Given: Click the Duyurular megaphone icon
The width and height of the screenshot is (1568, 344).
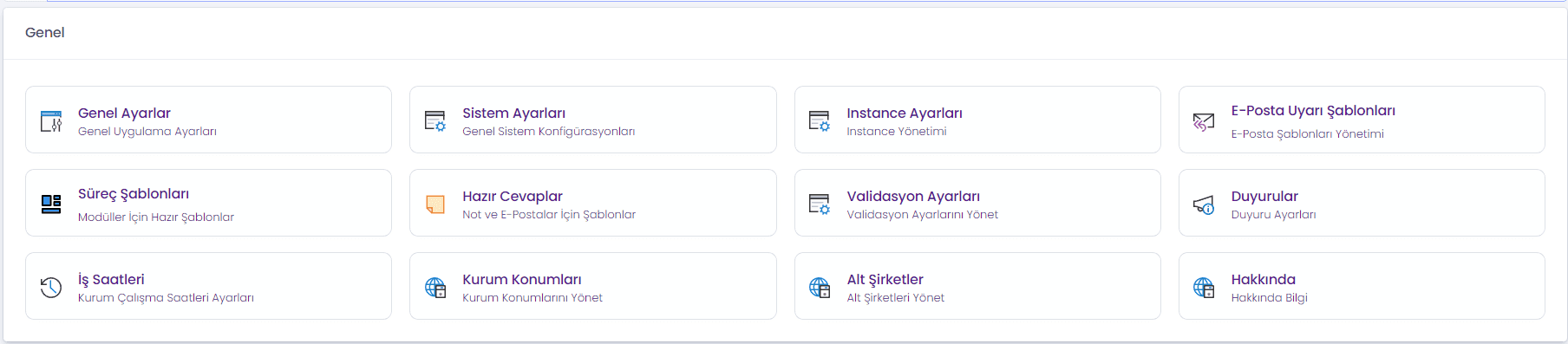Looking at the screenshot, I should click(x=1204, y=204).
